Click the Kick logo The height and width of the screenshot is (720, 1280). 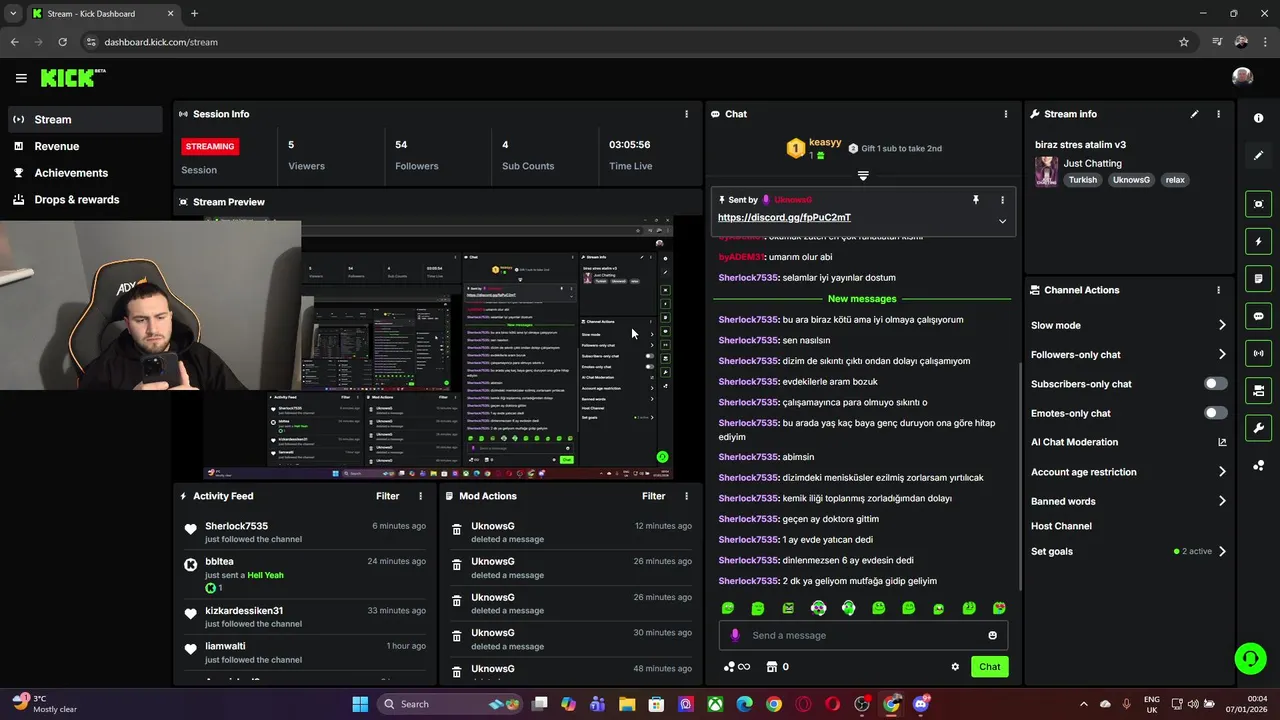click(73, 78)
